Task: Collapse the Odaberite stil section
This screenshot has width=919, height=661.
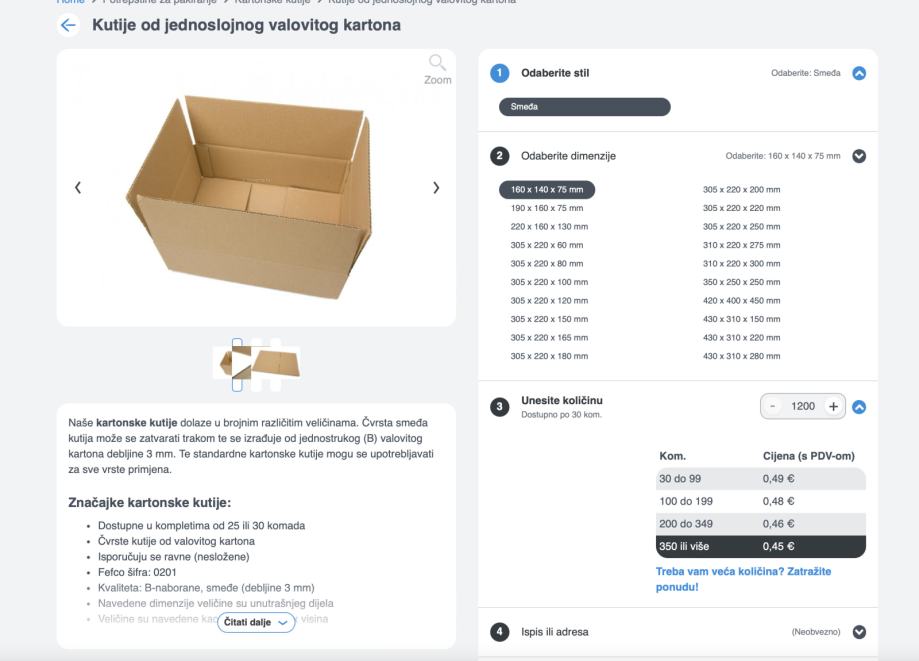Action: pos(858,73)
